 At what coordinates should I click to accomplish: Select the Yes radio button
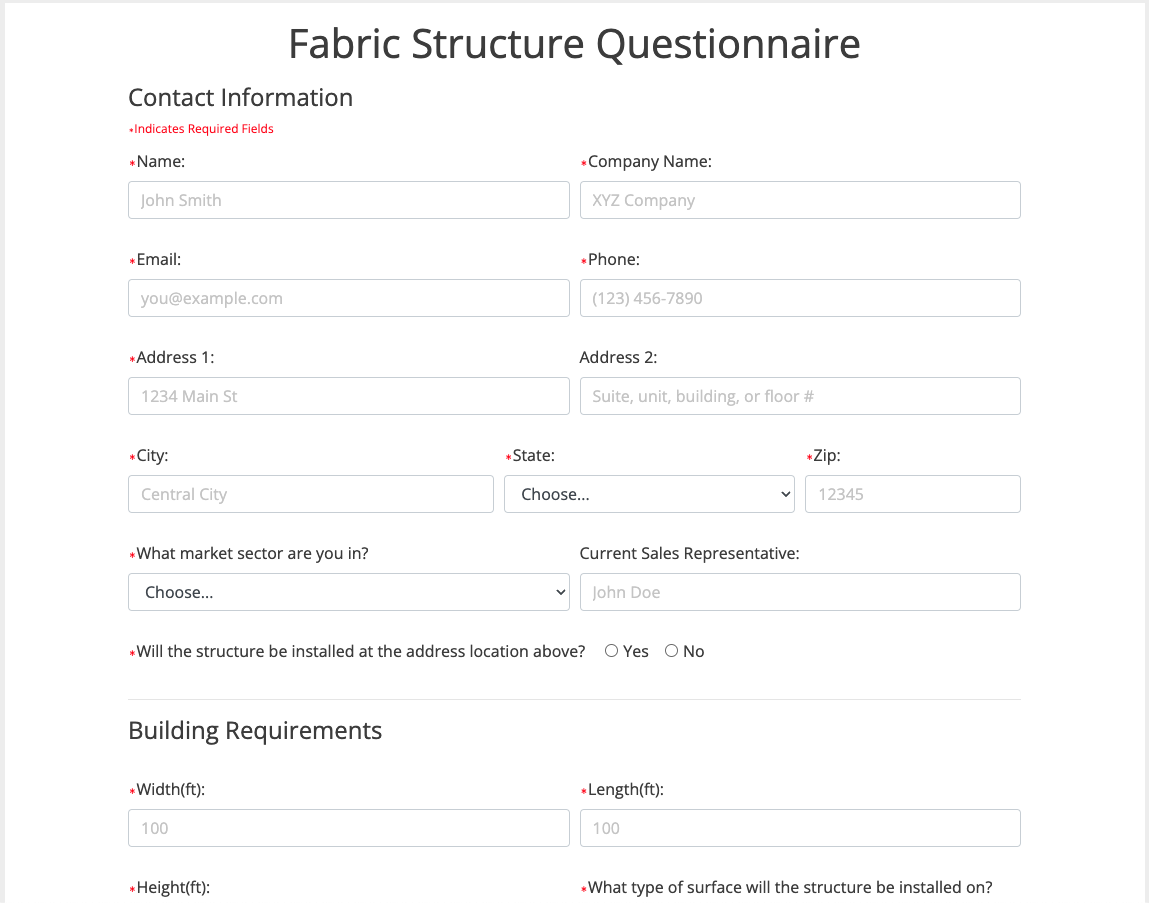(x=612, y=651)
